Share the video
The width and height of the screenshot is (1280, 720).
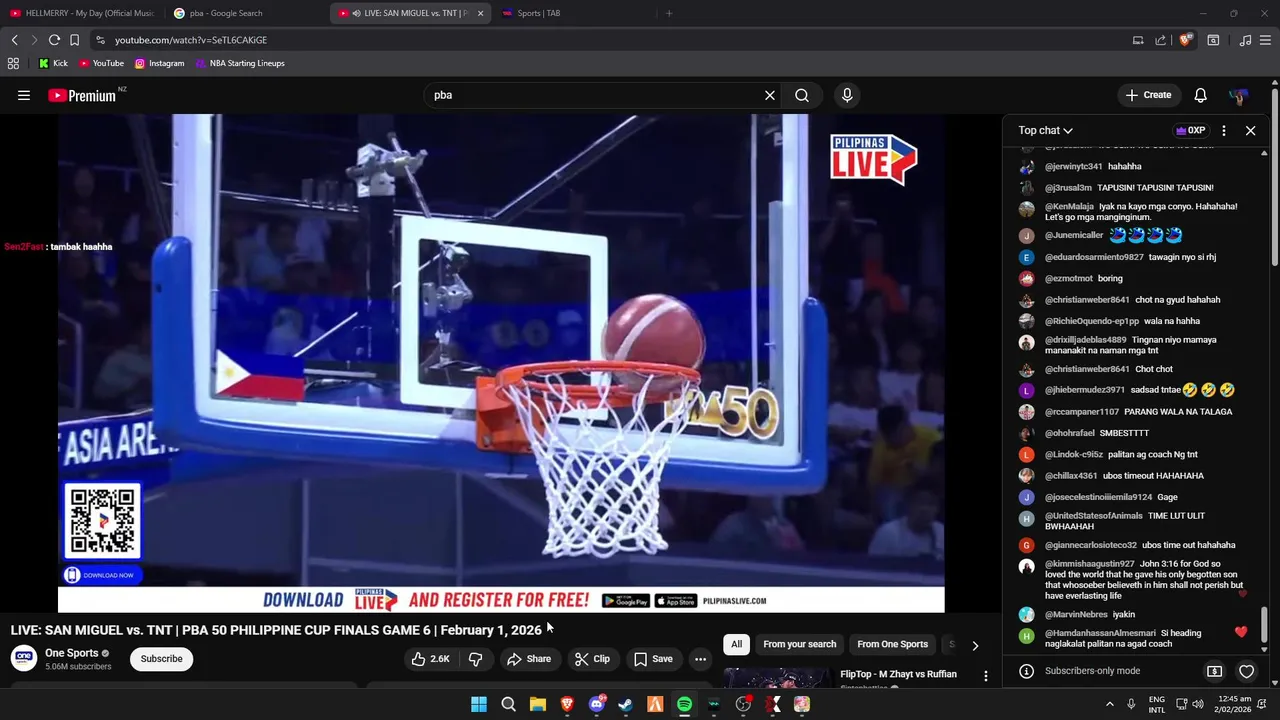tap(528, 659)
